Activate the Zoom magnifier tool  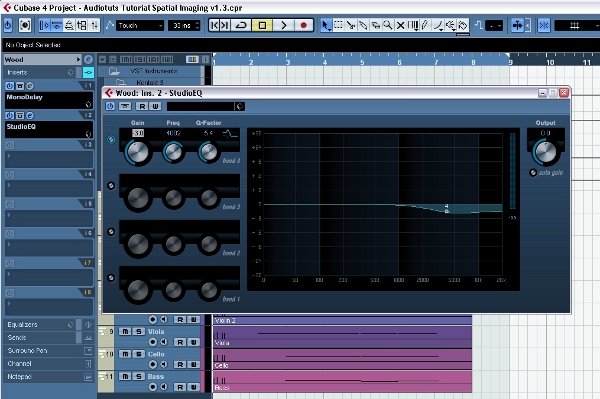(x=388, y=26)
